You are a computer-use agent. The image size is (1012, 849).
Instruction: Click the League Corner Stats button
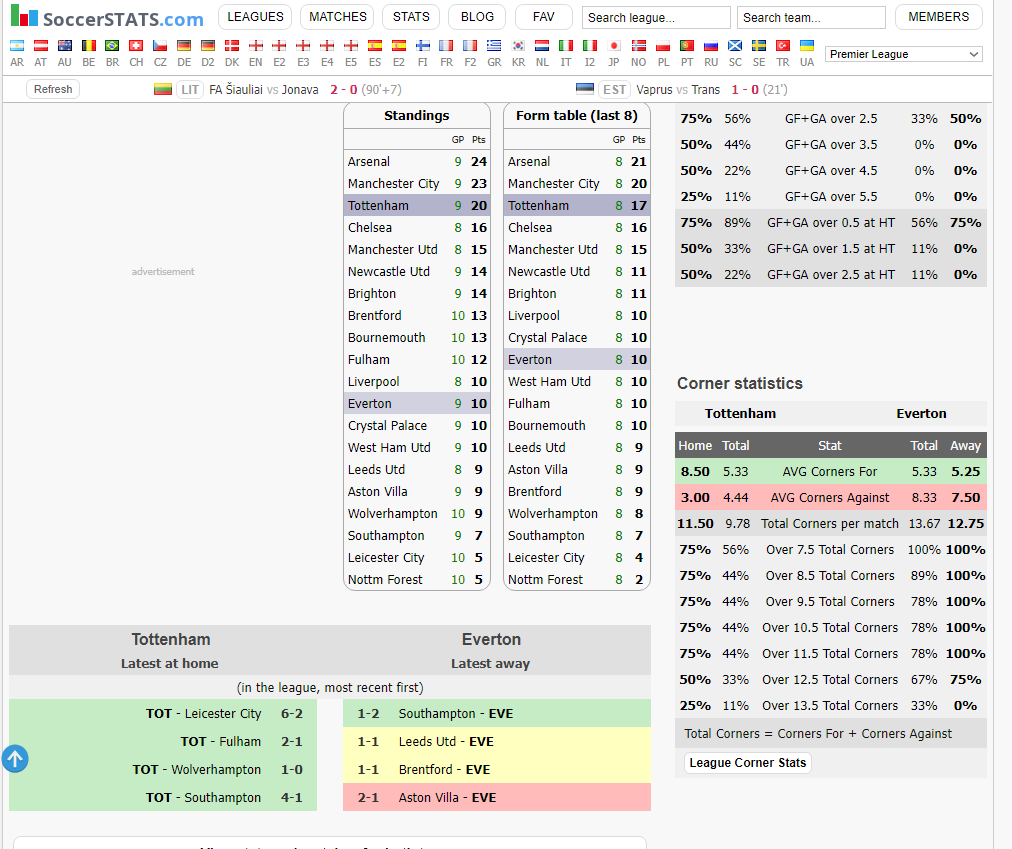747,763
